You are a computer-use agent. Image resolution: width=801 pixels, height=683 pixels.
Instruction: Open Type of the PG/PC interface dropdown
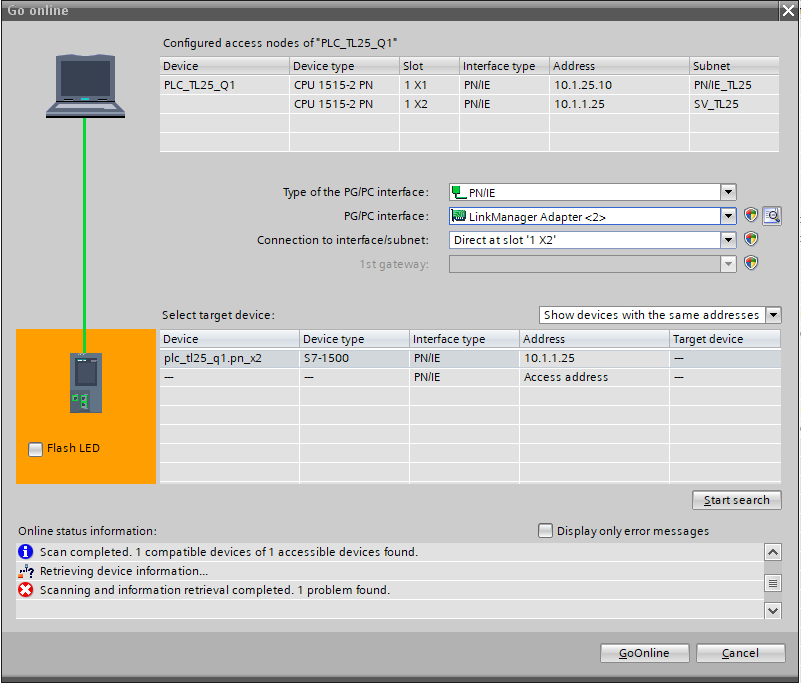[x=728, y=193]
